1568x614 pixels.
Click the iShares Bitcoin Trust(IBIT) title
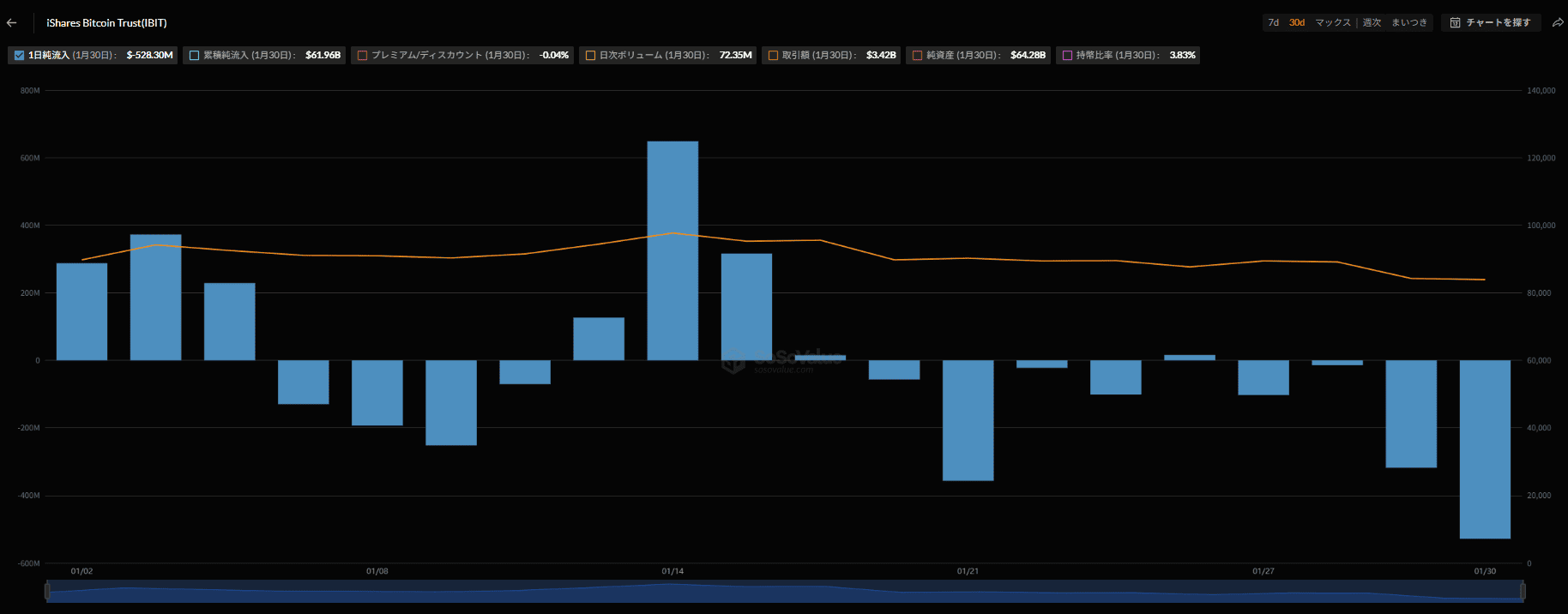pos(106,23)
